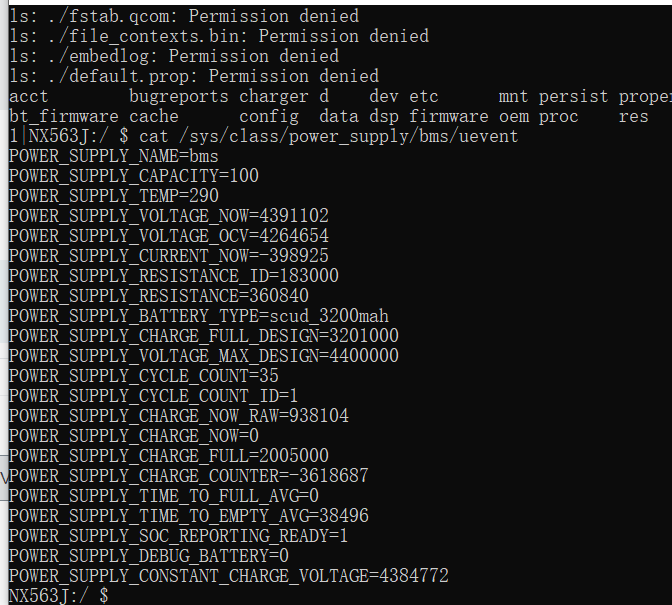Click the CHARGE_NOW_RAW=938104 line
This screenshot has width=672, height=605.
178,416
